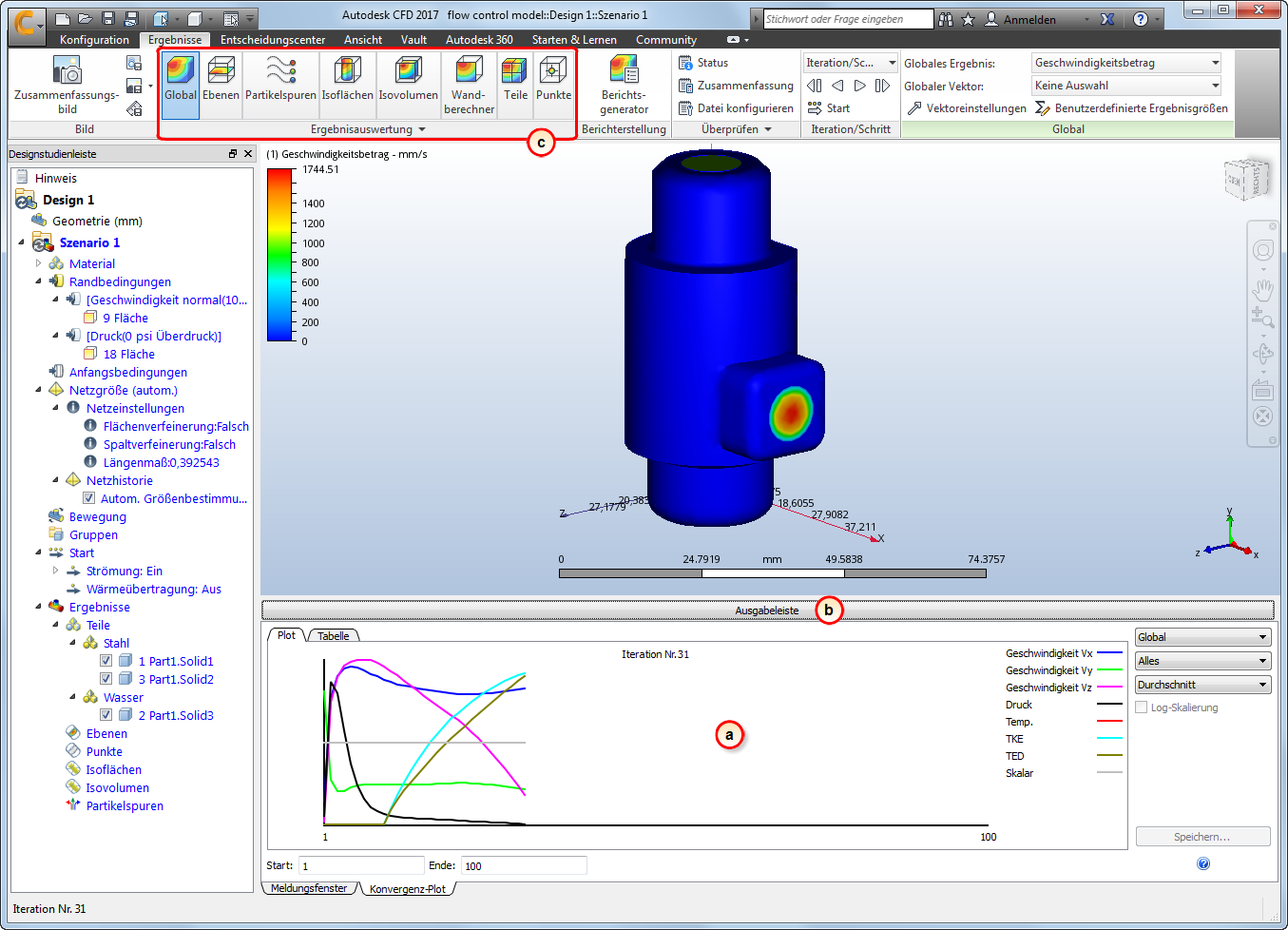
Task: Click the binoculars search icon
Action: coord(945,19)
